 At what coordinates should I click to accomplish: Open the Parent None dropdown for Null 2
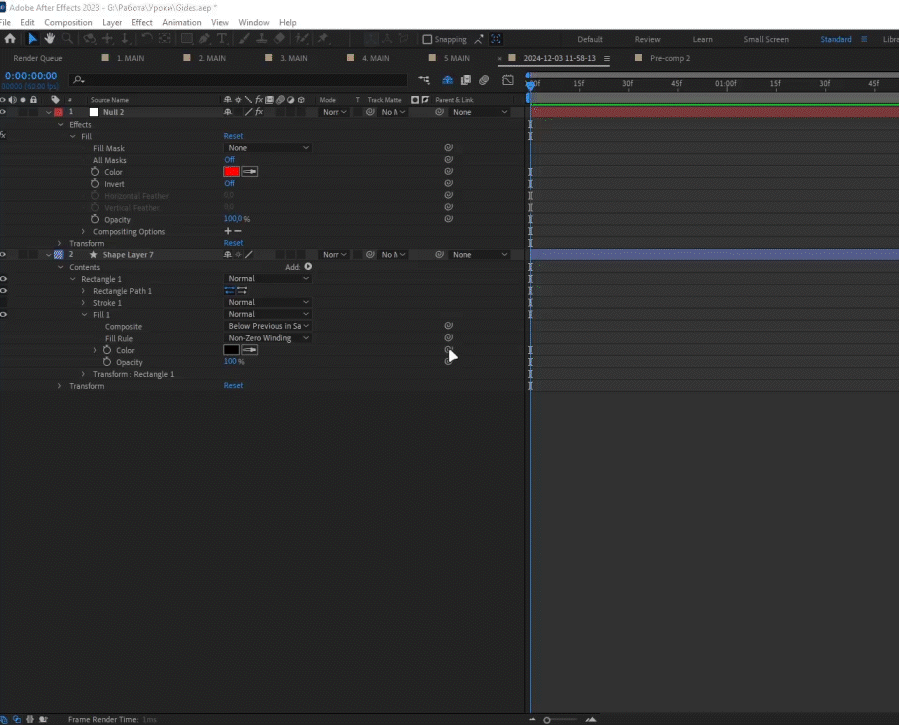[x=479, y=112]
